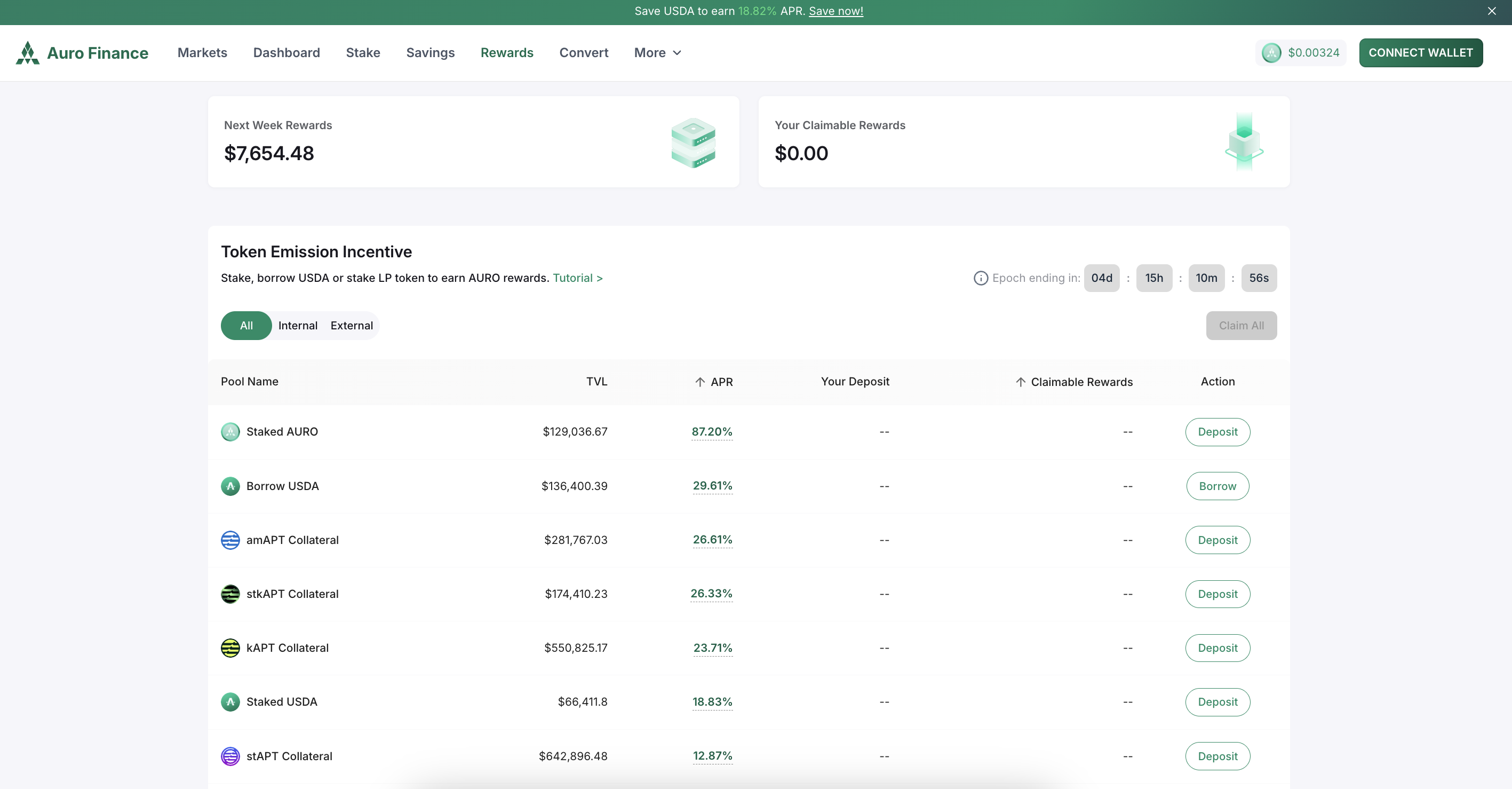This screenshot has height=789, width=1512.
Task: Click the AURO token price icon
Action: (x=1271, y=53)
